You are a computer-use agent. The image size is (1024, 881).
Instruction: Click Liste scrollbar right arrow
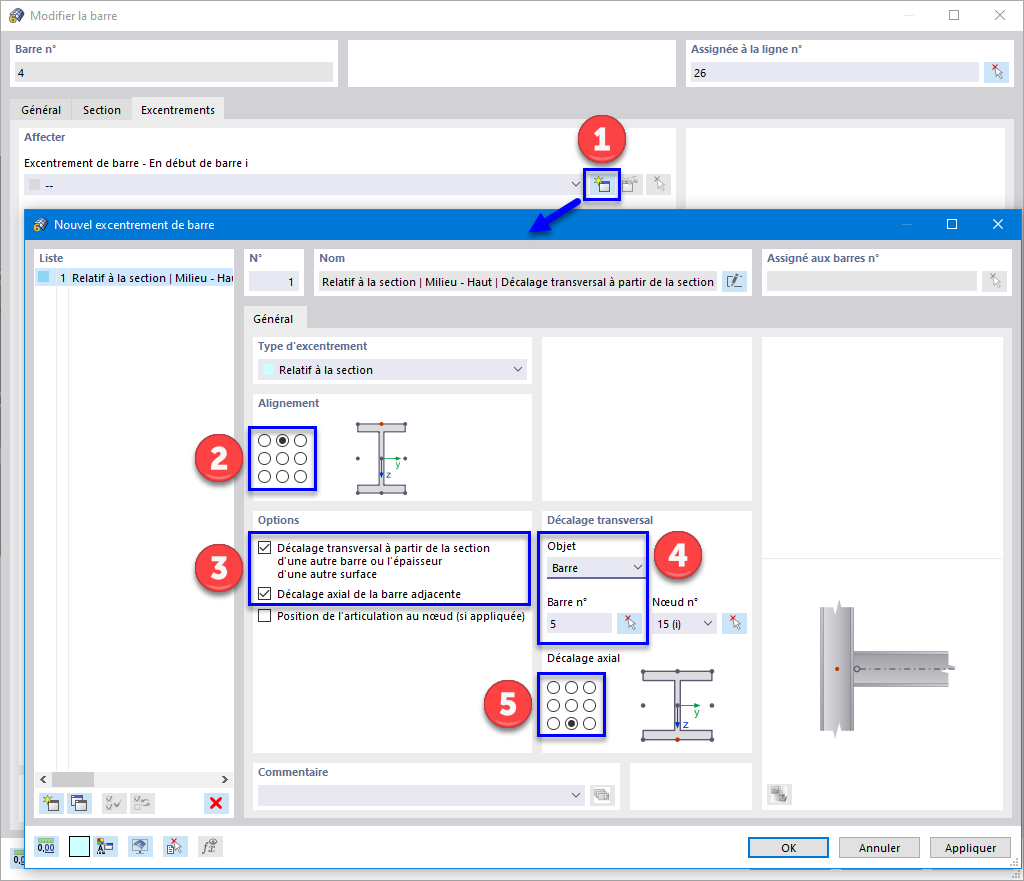[225, 779]
